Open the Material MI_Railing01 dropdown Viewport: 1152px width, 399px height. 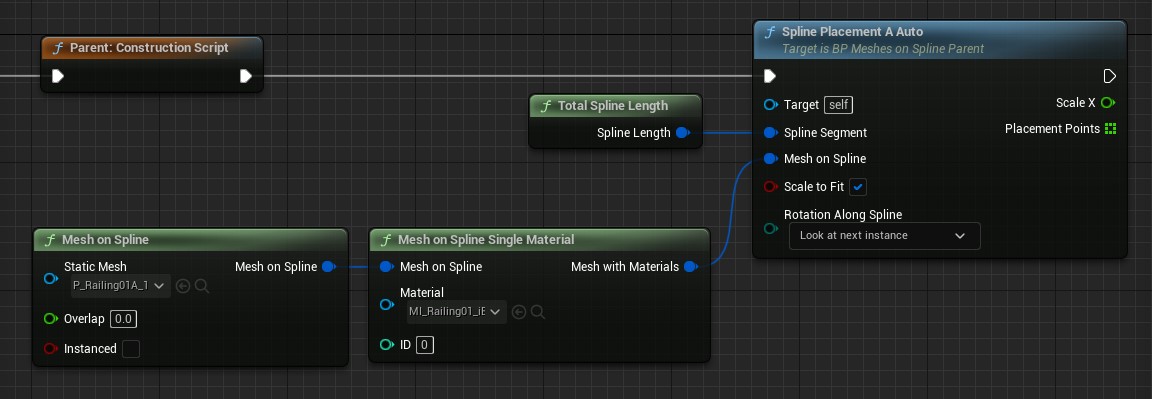(x=455, y=312)
